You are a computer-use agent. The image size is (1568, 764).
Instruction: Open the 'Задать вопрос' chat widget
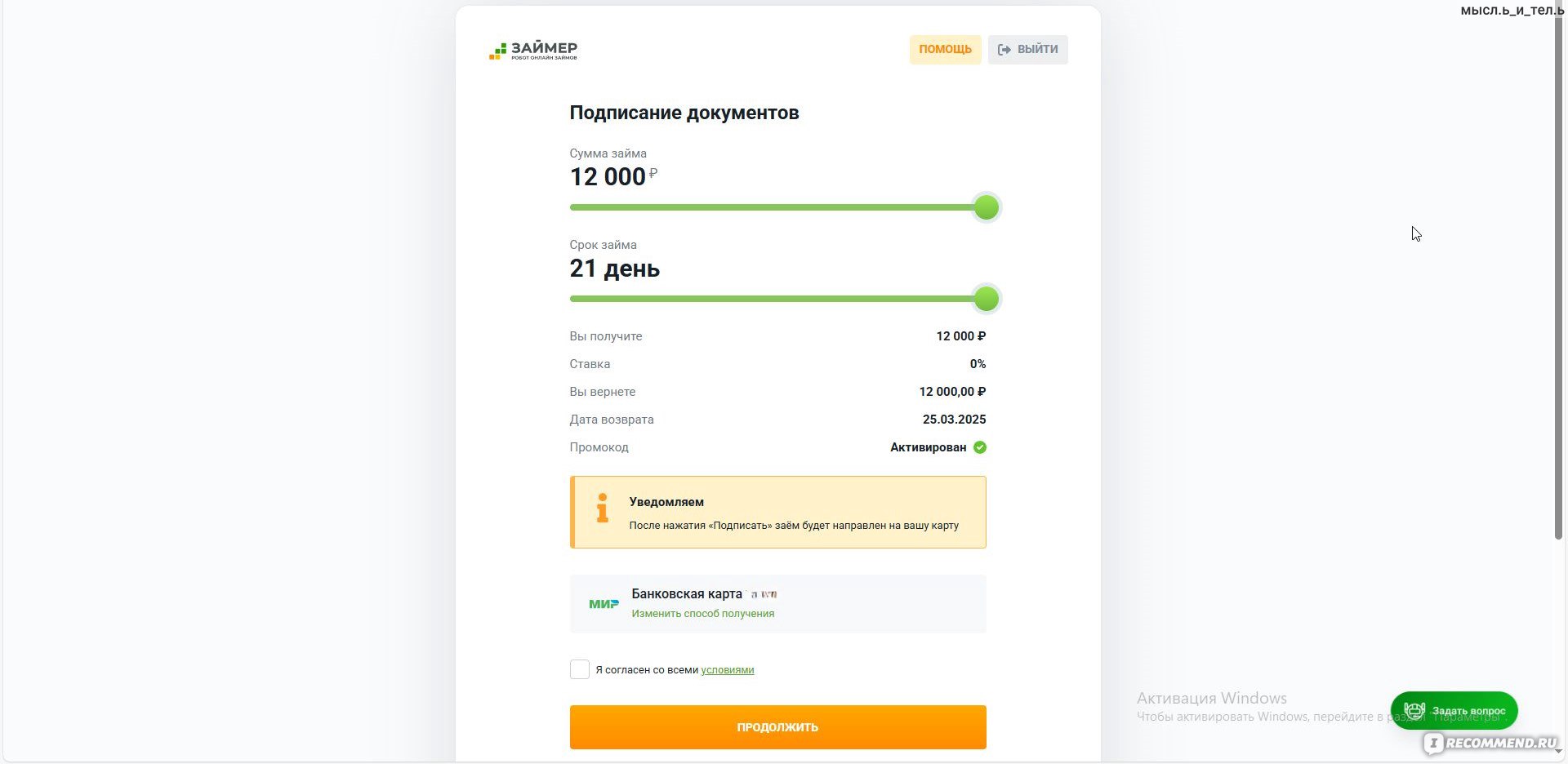pos(1454,711)
